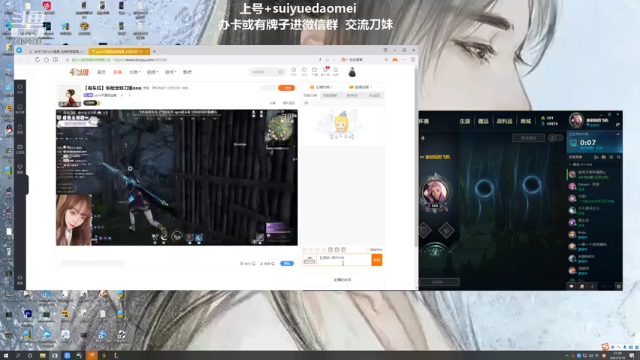Click the orange gamepad extension icon in browser toolbar
This screenshot has width=640, height=360.
point(395,60)
